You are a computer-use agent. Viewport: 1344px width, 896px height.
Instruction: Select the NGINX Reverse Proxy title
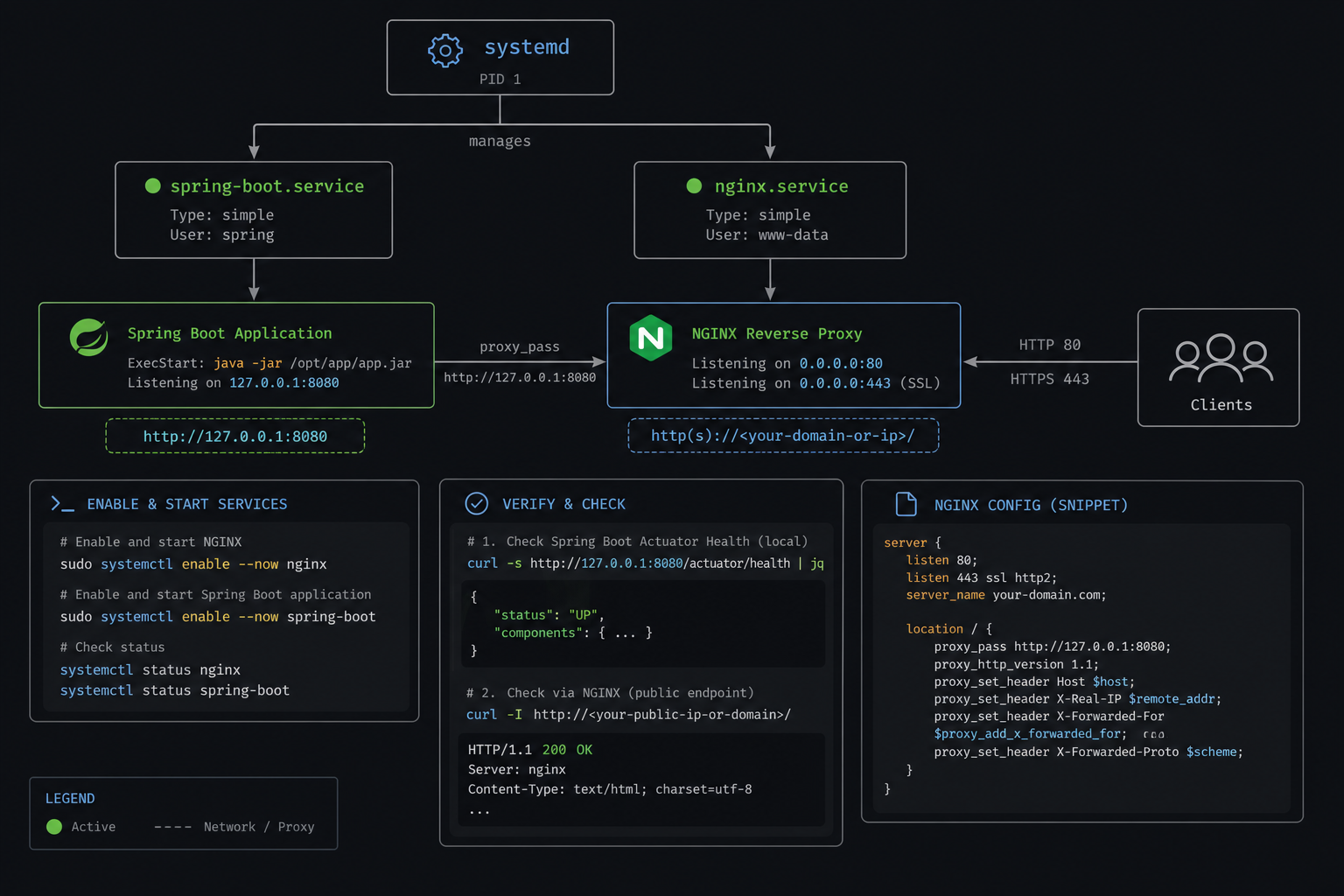[x=777, y=334]
